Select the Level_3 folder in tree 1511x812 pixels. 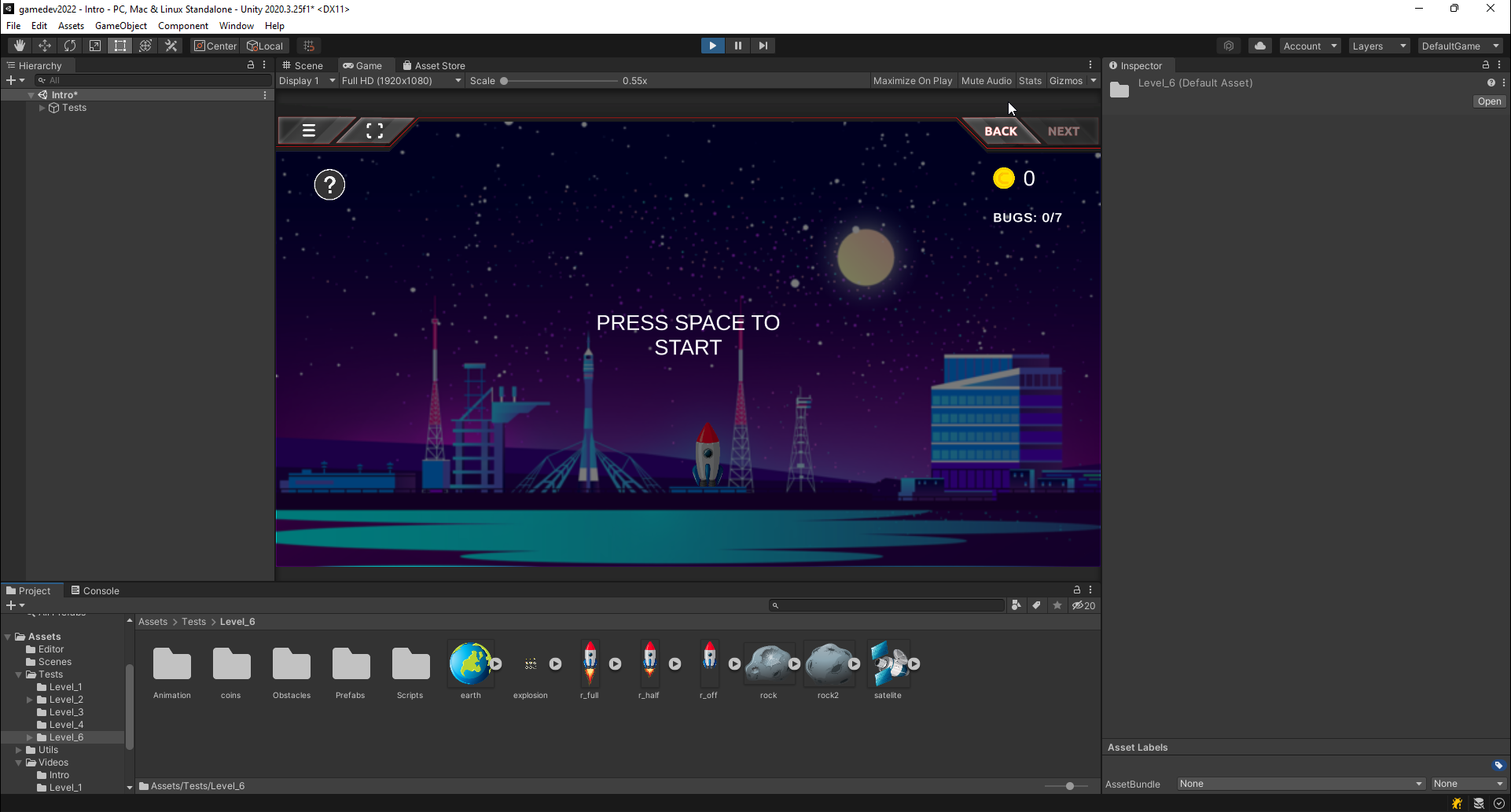pos(66,712)
